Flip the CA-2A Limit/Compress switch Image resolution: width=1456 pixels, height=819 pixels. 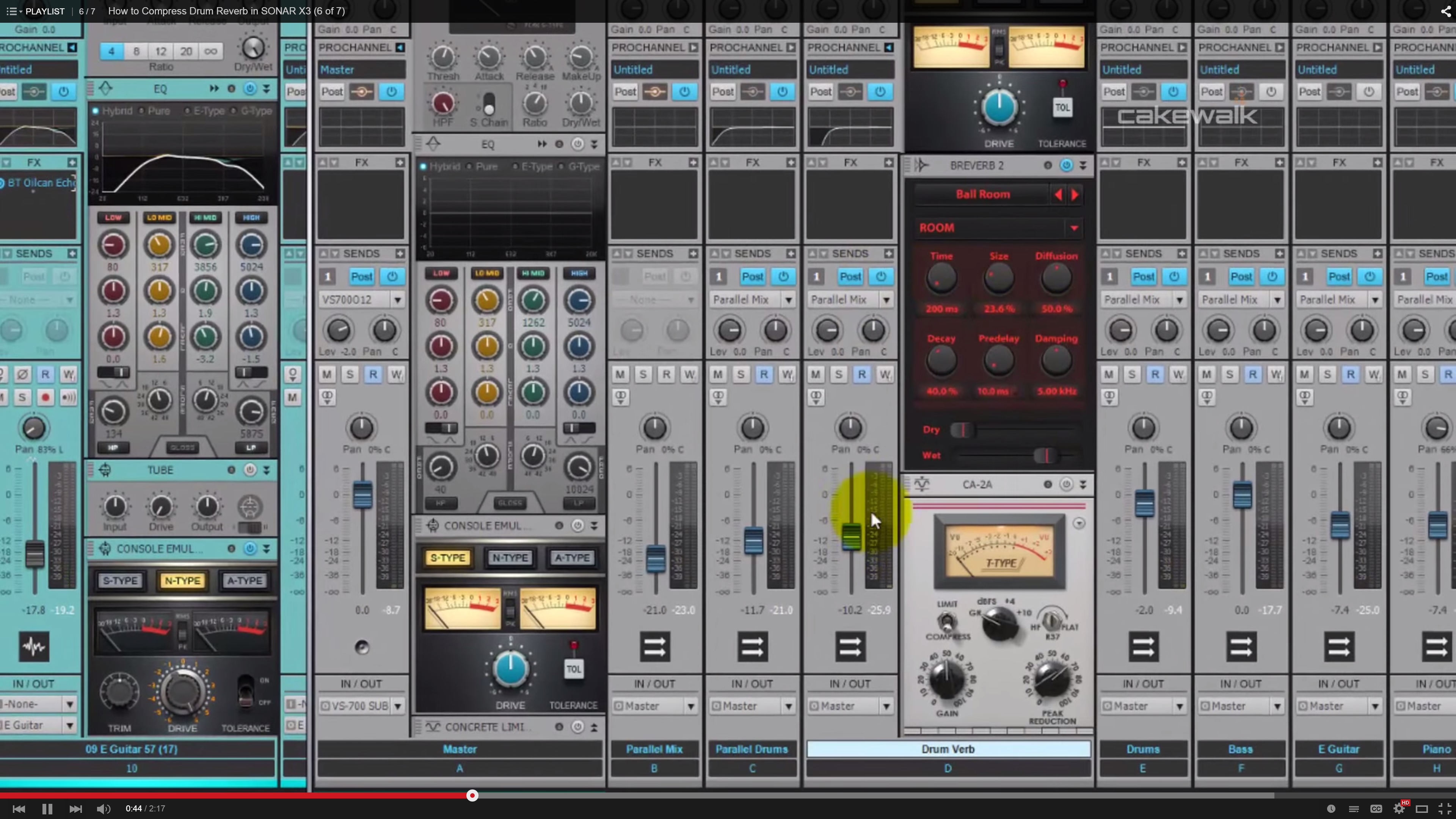947,621
